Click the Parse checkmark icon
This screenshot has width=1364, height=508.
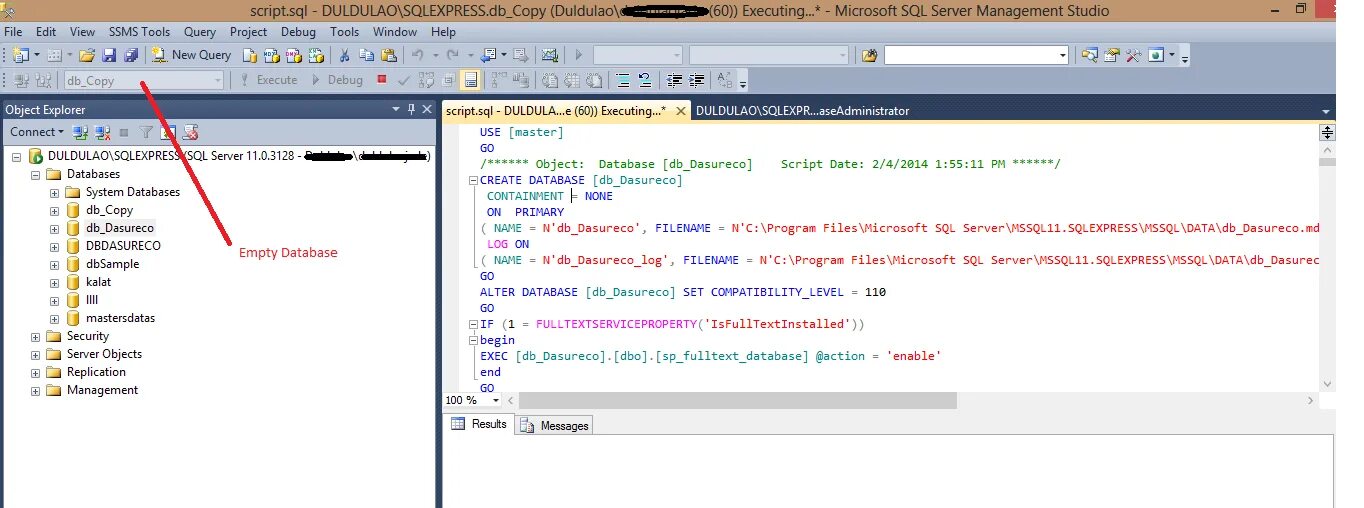pyautogui.click(x=403, y=80)
